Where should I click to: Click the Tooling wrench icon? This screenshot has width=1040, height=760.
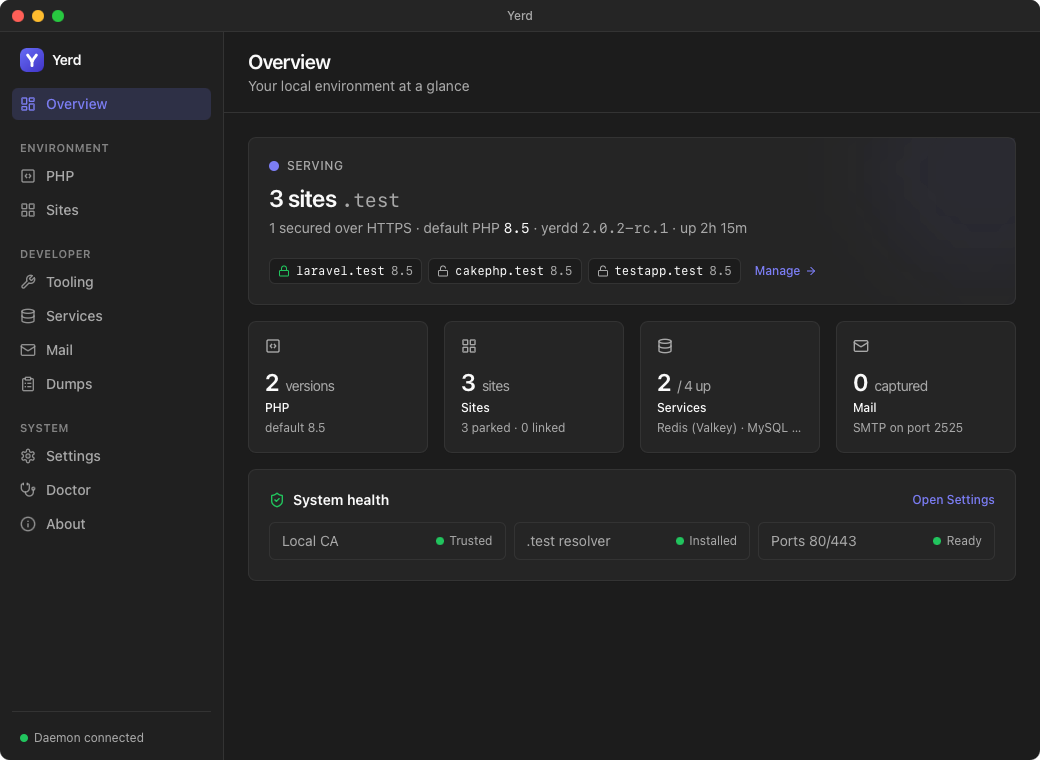[x=28, y=282]
